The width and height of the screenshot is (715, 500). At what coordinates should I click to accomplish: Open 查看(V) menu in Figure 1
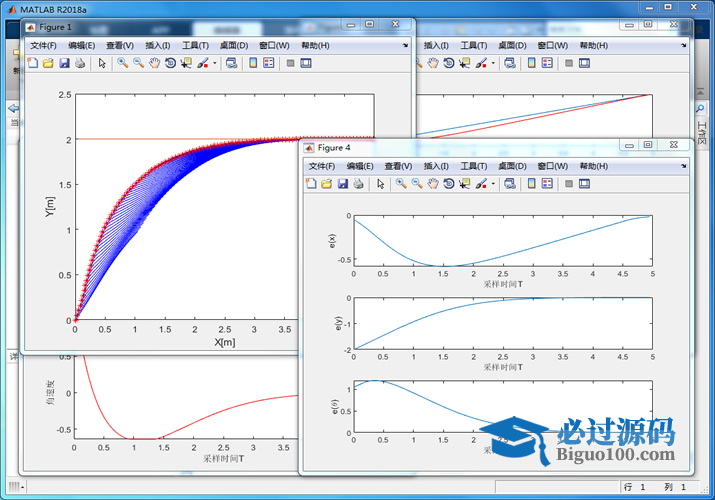pos(120,46)
